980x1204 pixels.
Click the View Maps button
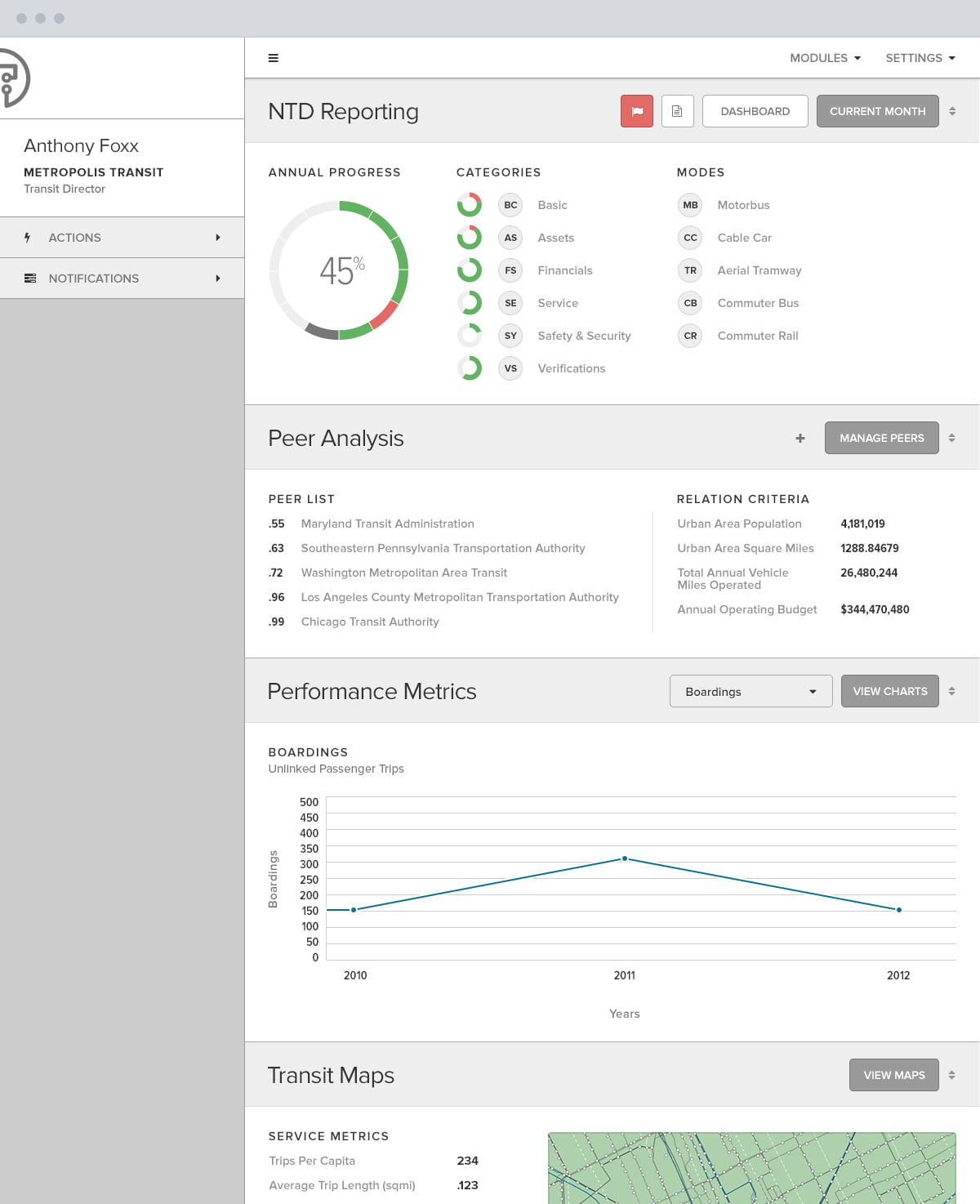point(894,1075)
